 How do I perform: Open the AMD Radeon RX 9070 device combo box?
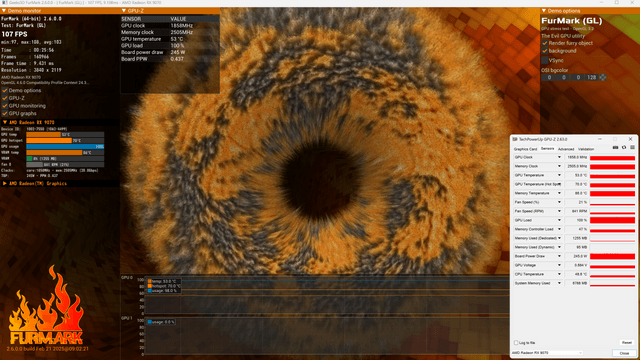(x=547, y=353)
